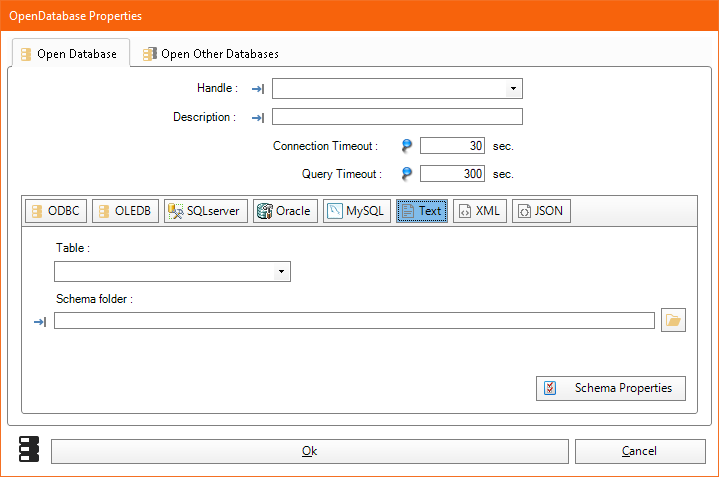Viewport: 719px width, 477px height.
Task: Select the Text connection type
Action: point(422,211)
